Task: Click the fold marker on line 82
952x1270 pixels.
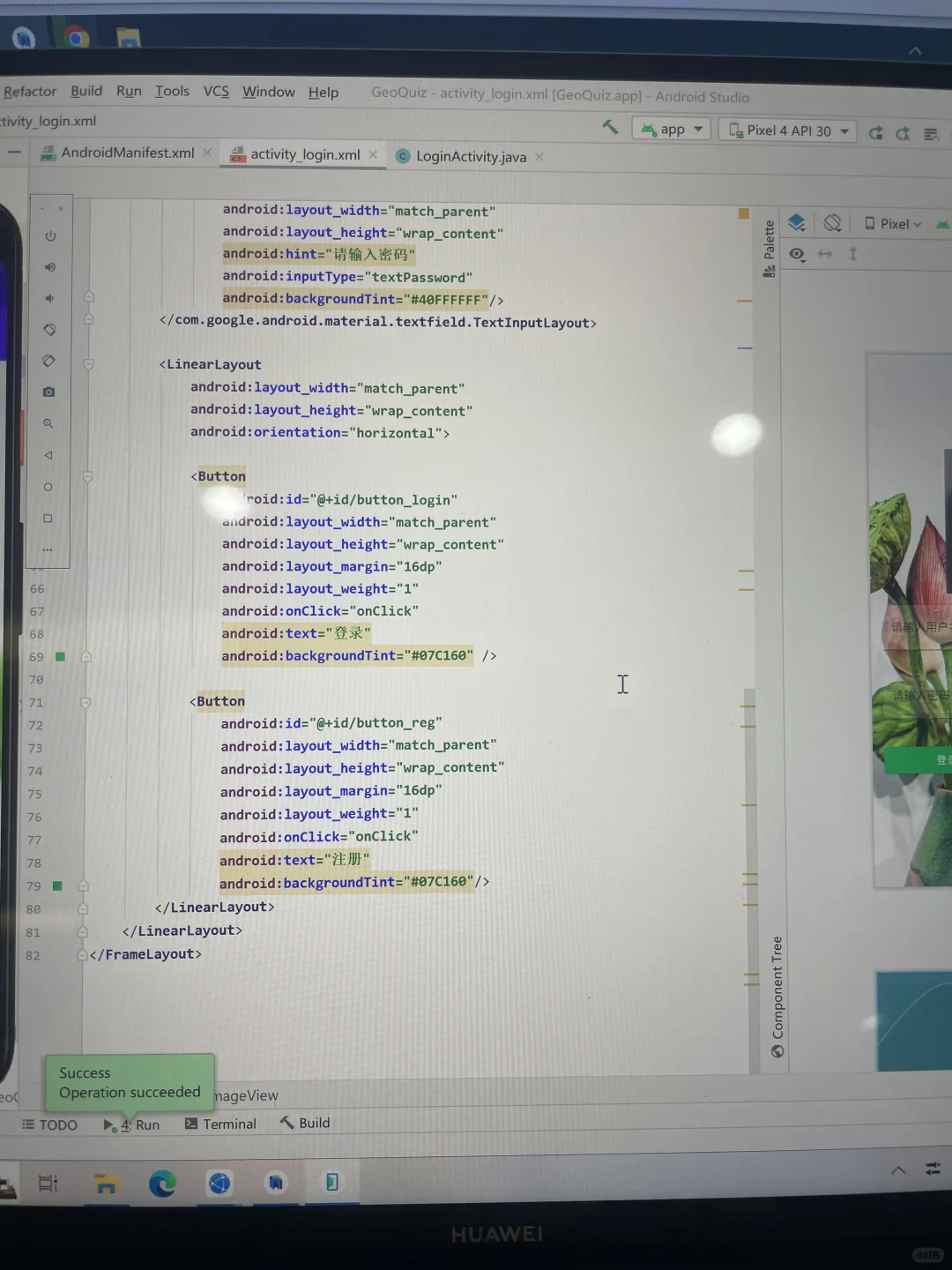Action: [82, 955]
